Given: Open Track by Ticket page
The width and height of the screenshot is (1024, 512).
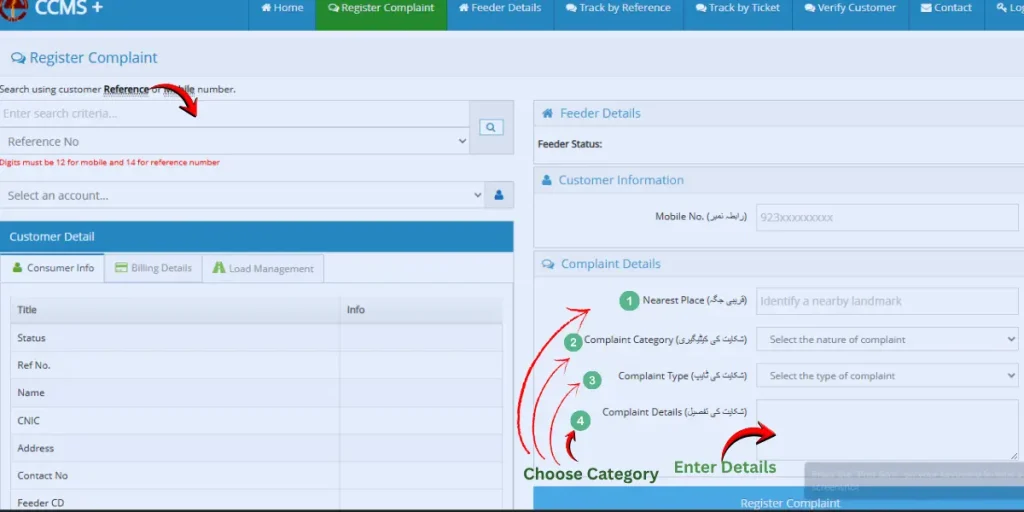Looking at the screenshot, I should 738,8.
